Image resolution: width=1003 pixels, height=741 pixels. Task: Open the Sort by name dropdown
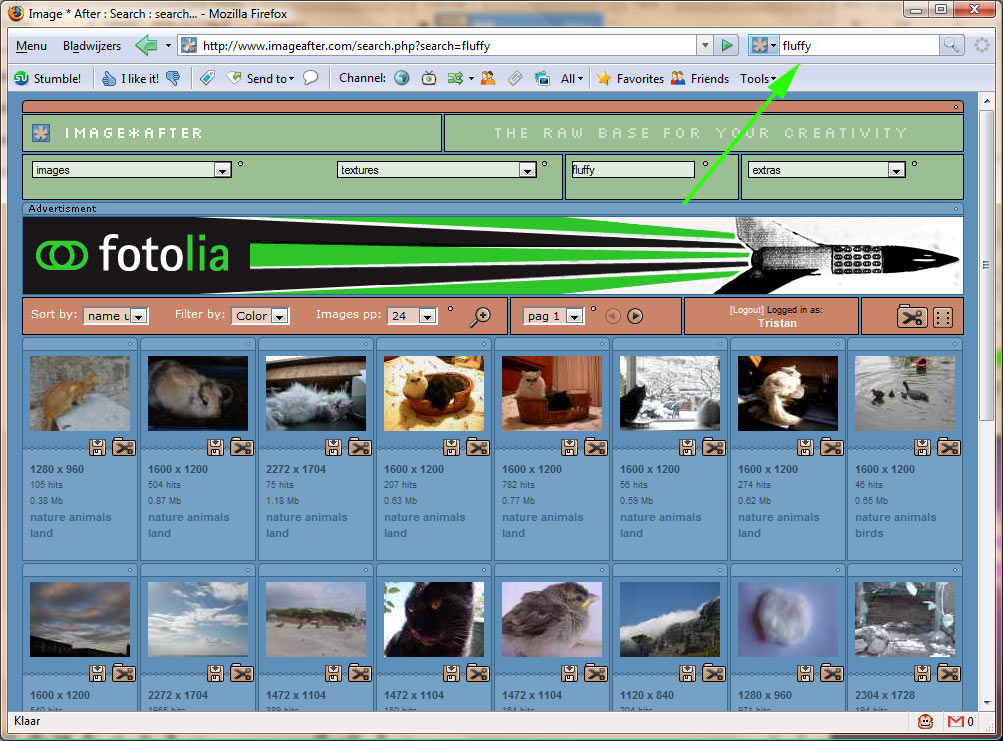click(x=116, y=315)
